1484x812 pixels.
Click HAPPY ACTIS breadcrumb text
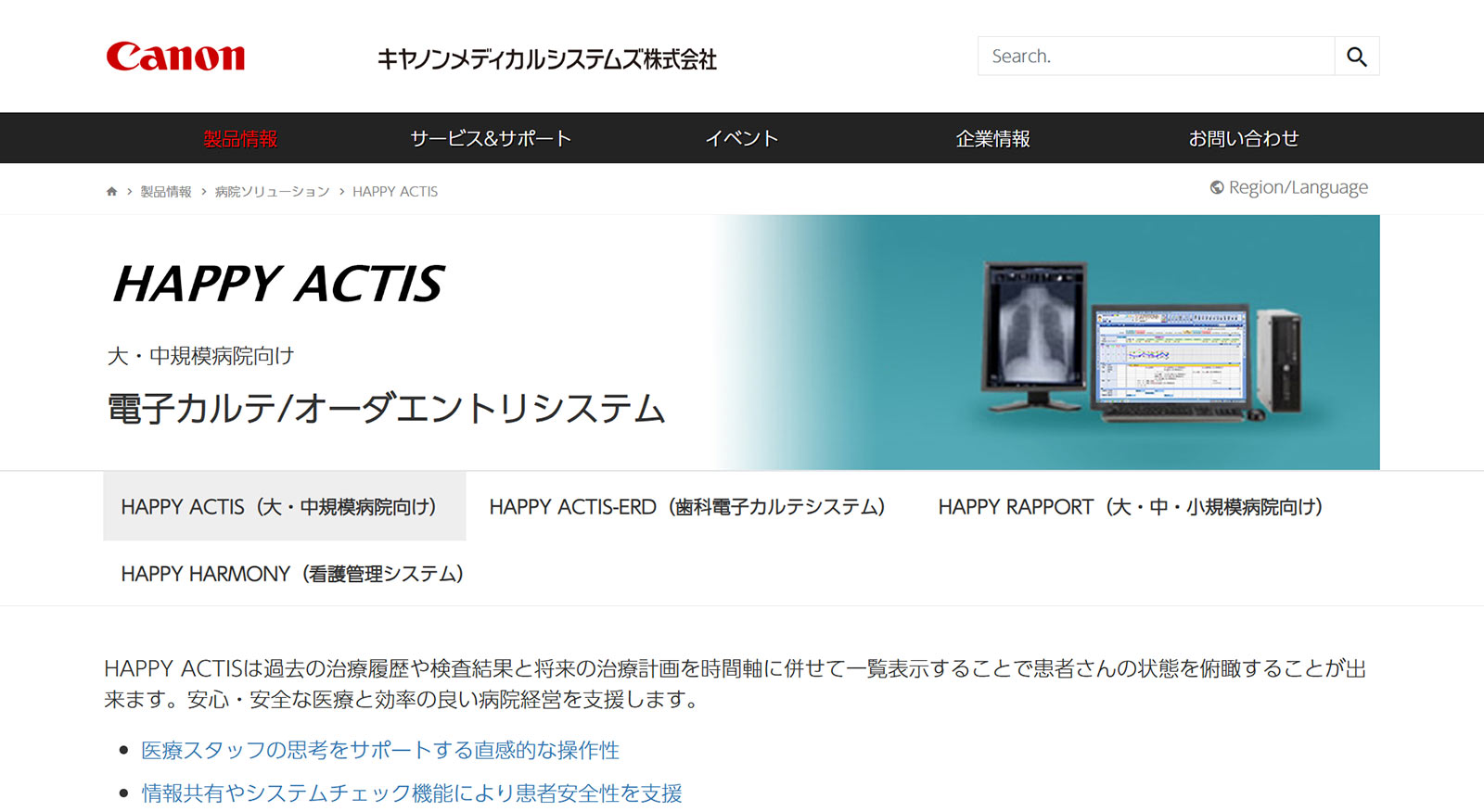395,192
